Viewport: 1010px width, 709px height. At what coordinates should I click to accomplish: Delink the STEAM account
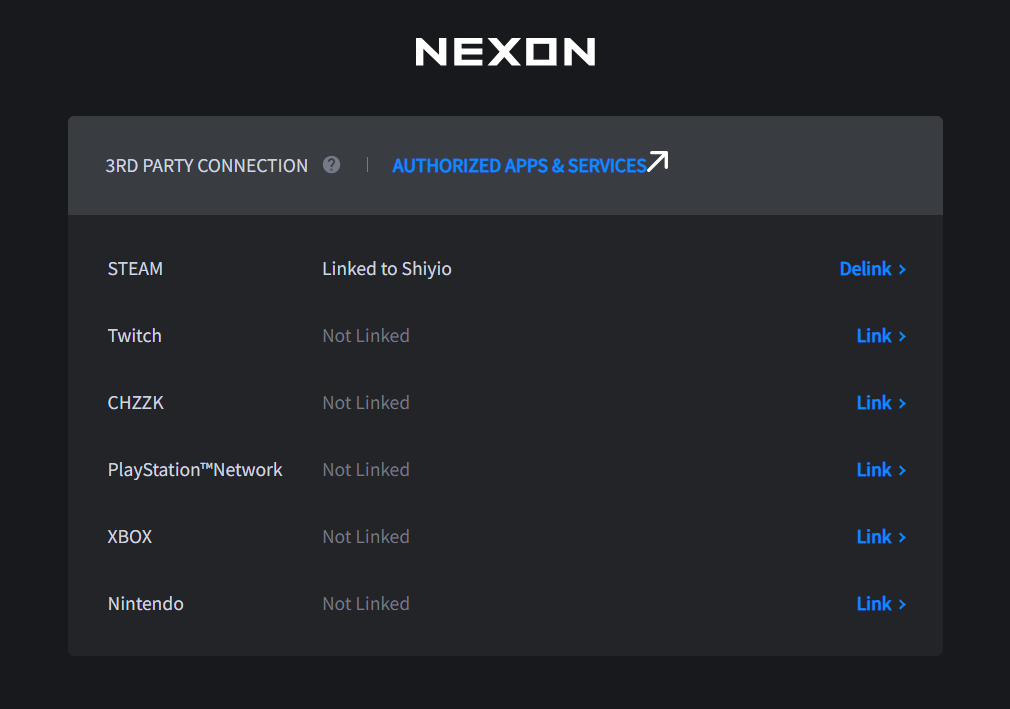pyautogui.click(x=865, y=269)
